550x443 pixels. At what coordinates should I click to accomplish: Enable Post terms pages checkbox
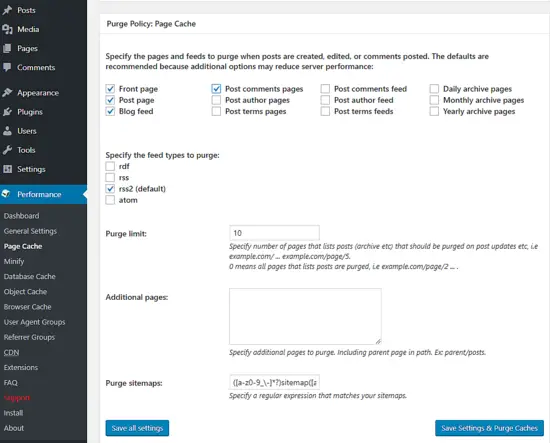click(216, 111)
